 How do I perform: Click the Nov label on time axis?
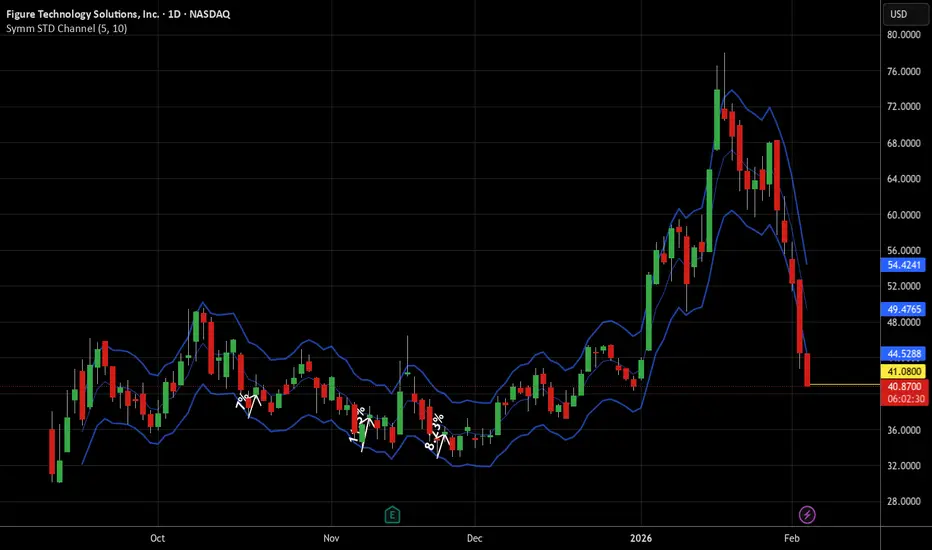331,538
